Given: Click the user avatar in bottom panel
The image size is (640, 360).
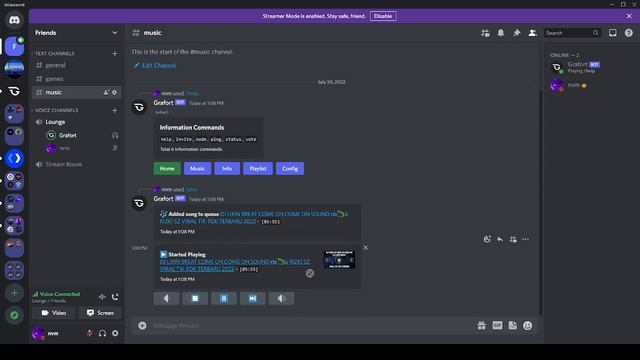Looking at the screenshot, I should tap(39, 333).
